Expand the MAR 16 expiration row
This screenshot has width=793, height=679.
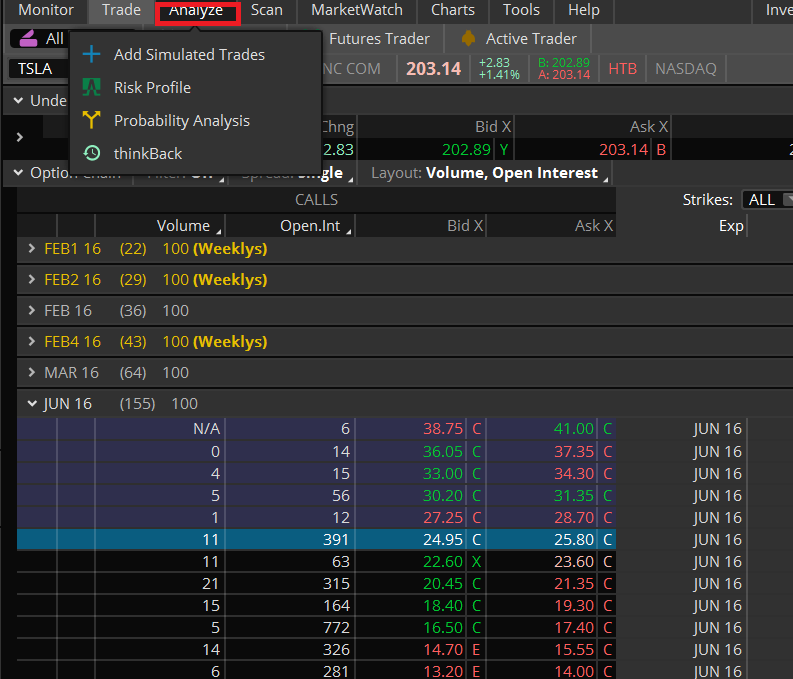click(31, 372)
